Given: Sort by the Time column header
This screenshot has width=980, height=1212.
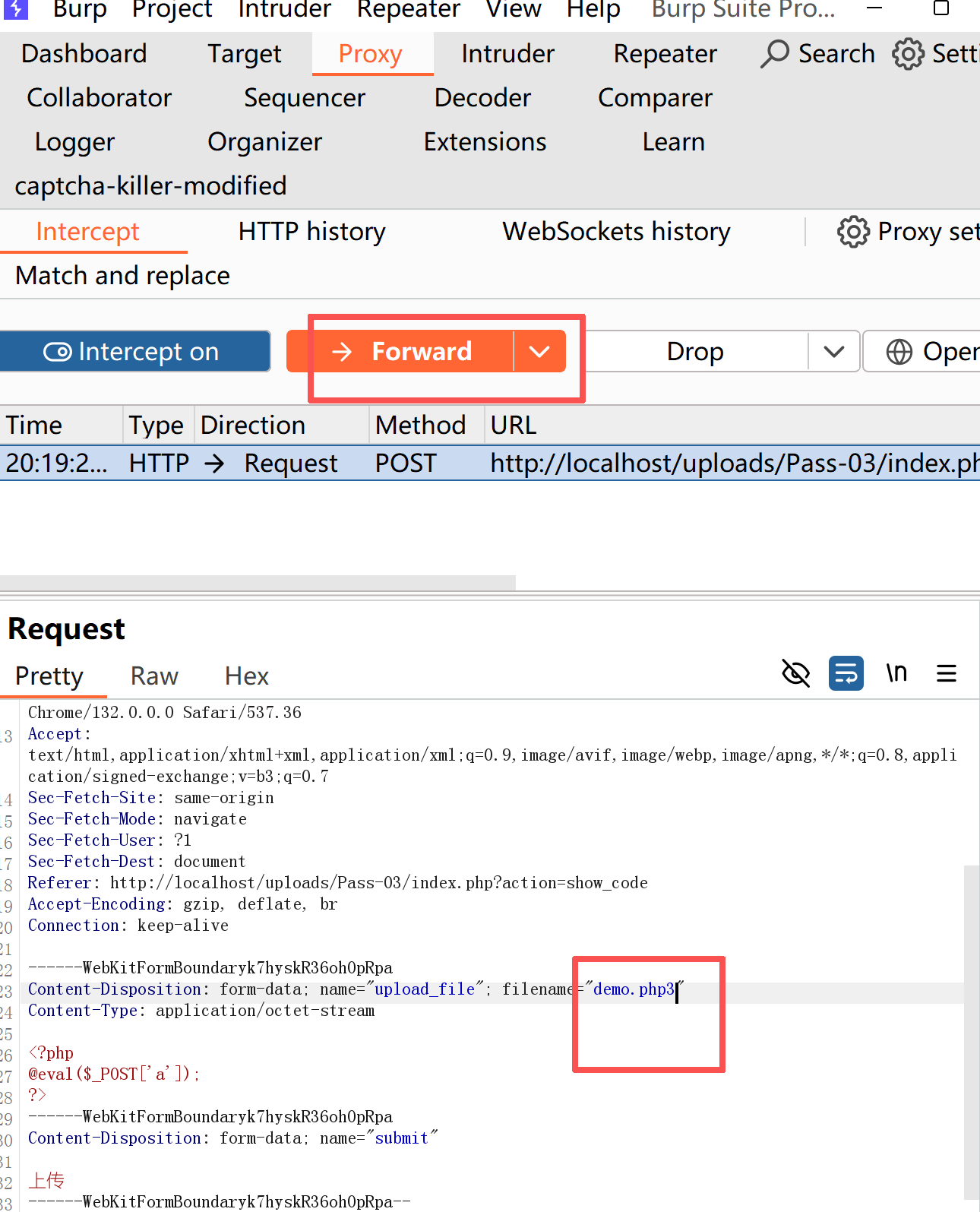Looking at the screenshot, I should pos(61,425).
